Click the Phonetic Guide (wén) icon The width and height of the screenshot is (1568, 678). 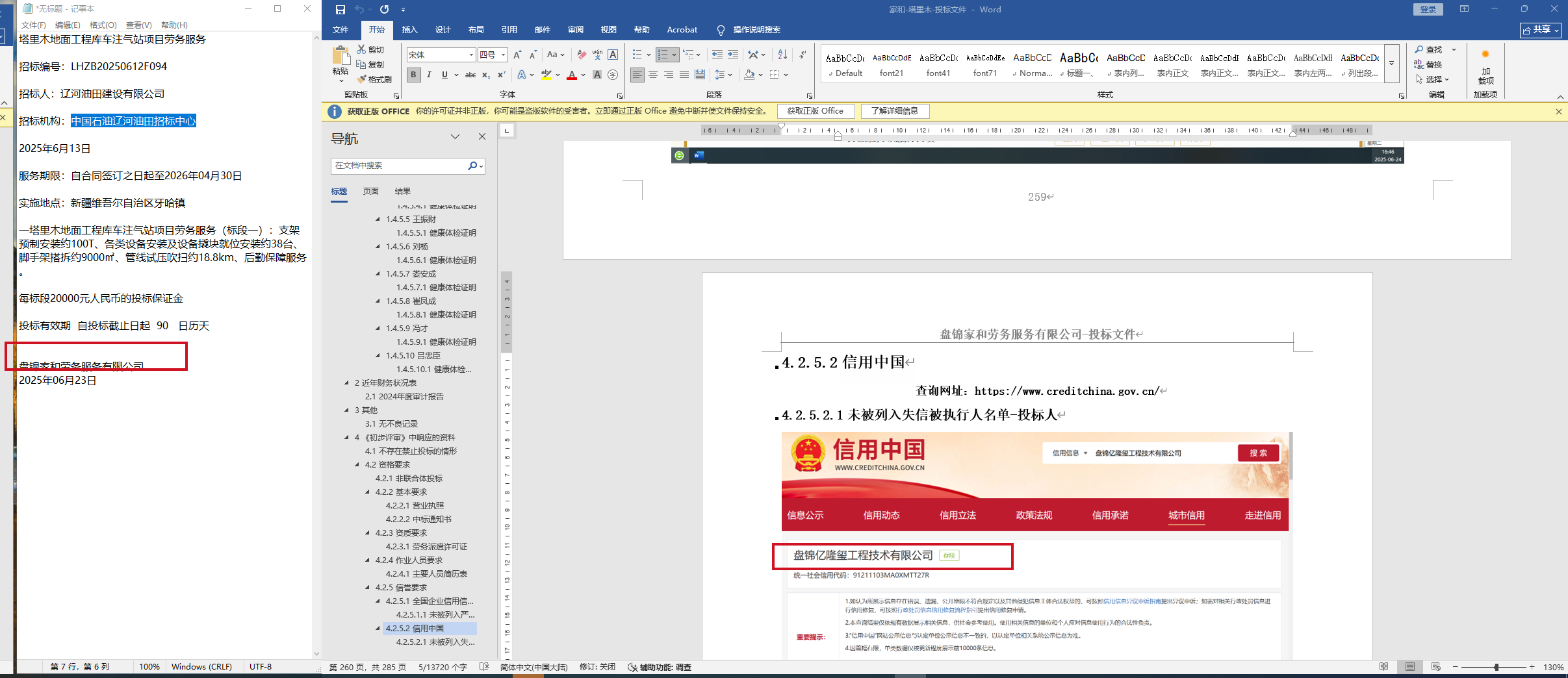pos(597,55)
